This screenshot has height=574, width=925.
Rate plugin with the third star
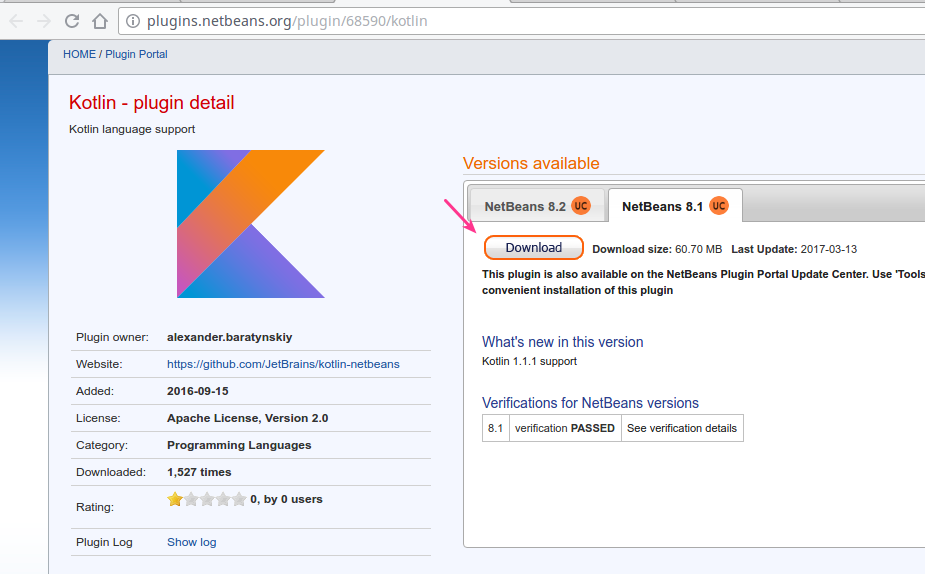207,499
